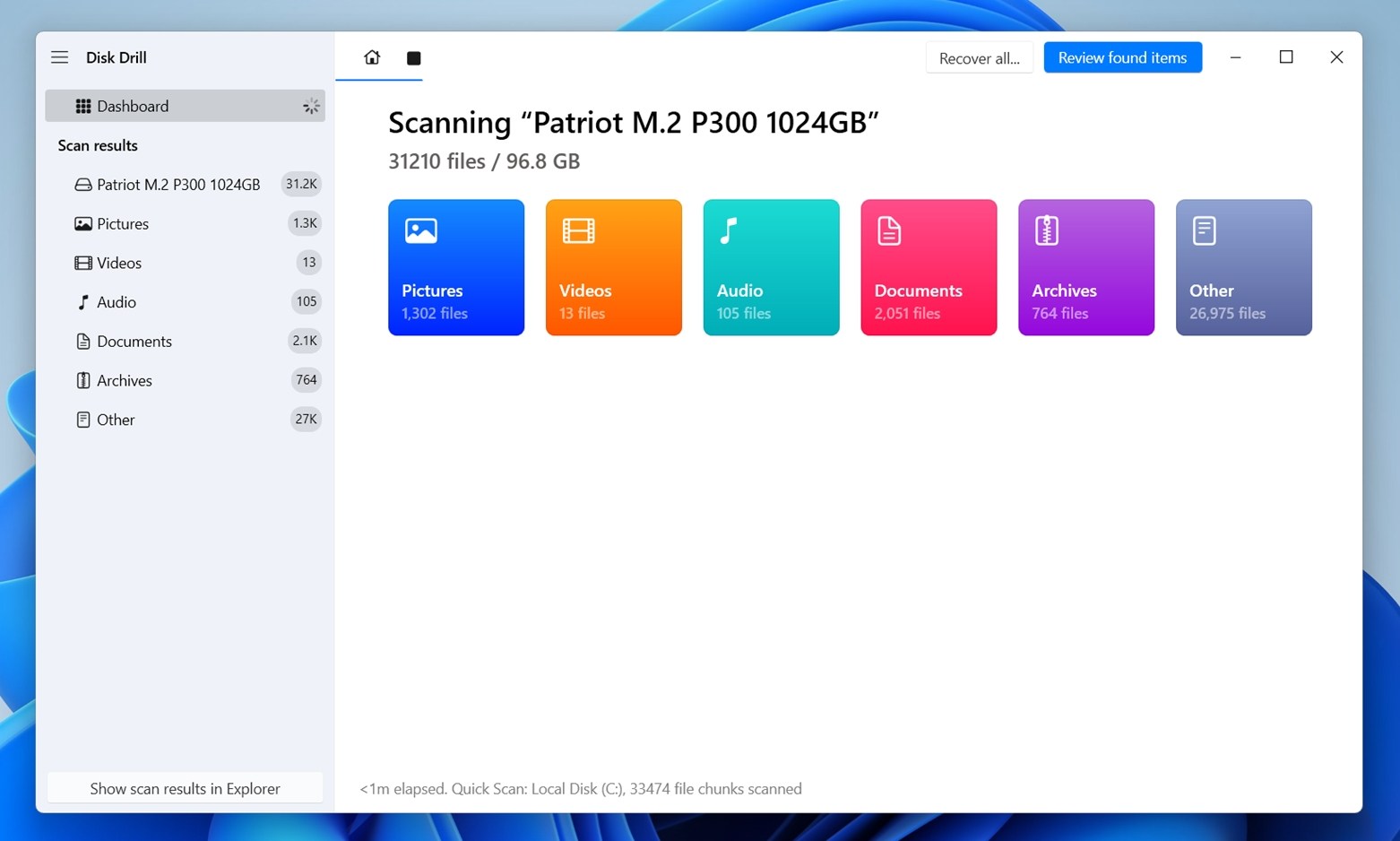Open the Pictures category tile
1400x841 pixels.
[x=455, y=266]
